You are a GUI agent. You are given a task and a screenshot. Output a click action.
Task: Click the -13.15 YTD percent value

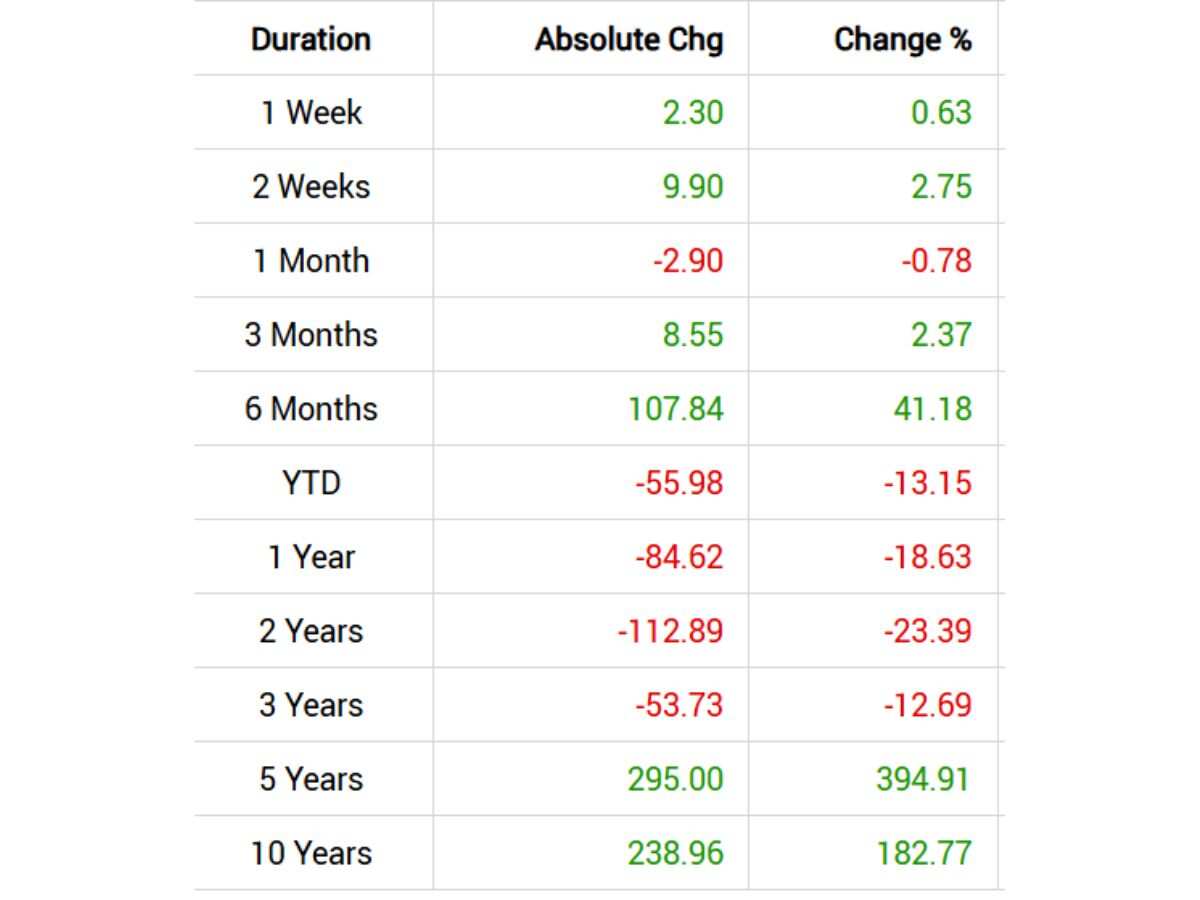click(x=927, y=483)
